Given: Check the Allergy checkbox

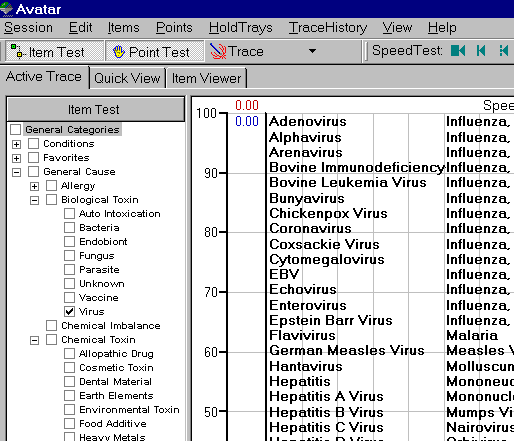Looking at the screenshot, I should coord(51,185).
